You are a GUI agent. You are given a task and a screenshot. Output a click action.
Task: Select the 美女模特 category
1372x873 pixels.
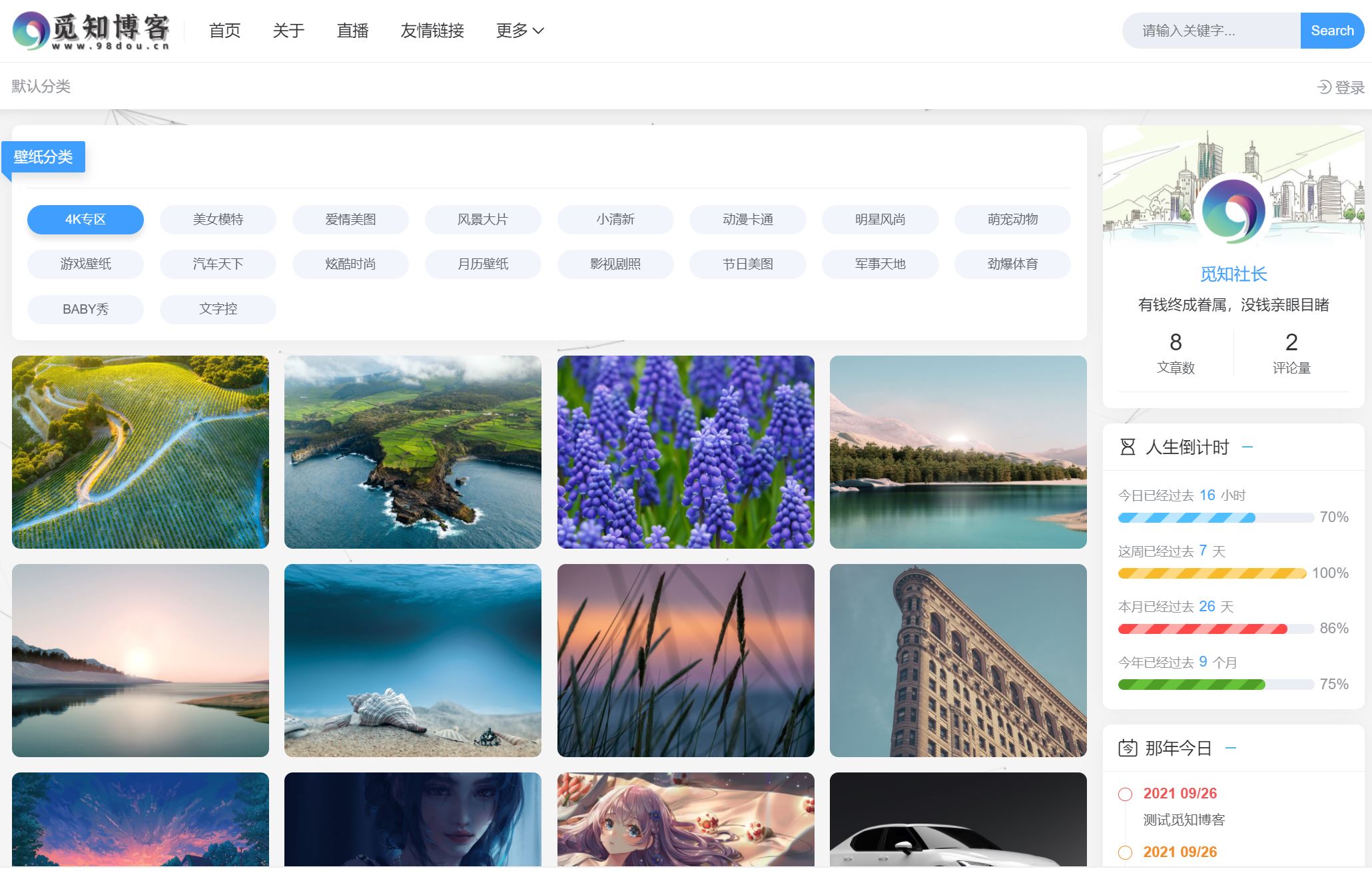pyautogui.click(x=218, y=220)
